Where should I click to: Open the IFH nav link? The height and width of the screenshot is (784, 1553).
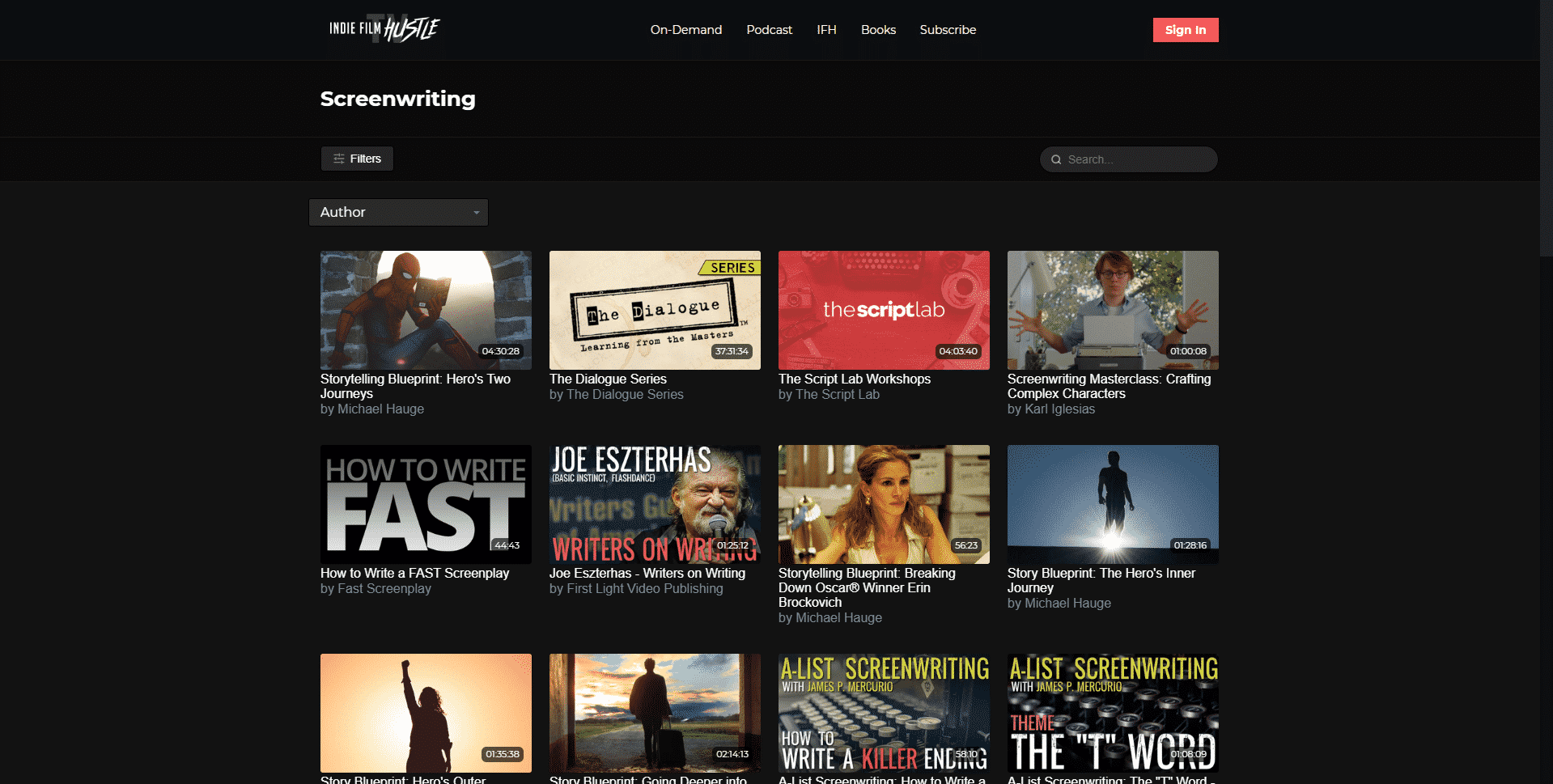pyautogui.click(x=826, y=30)
